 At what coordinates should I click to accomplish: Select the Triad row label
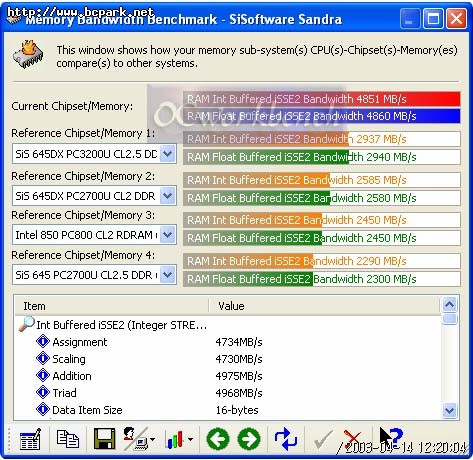(64, 393)
